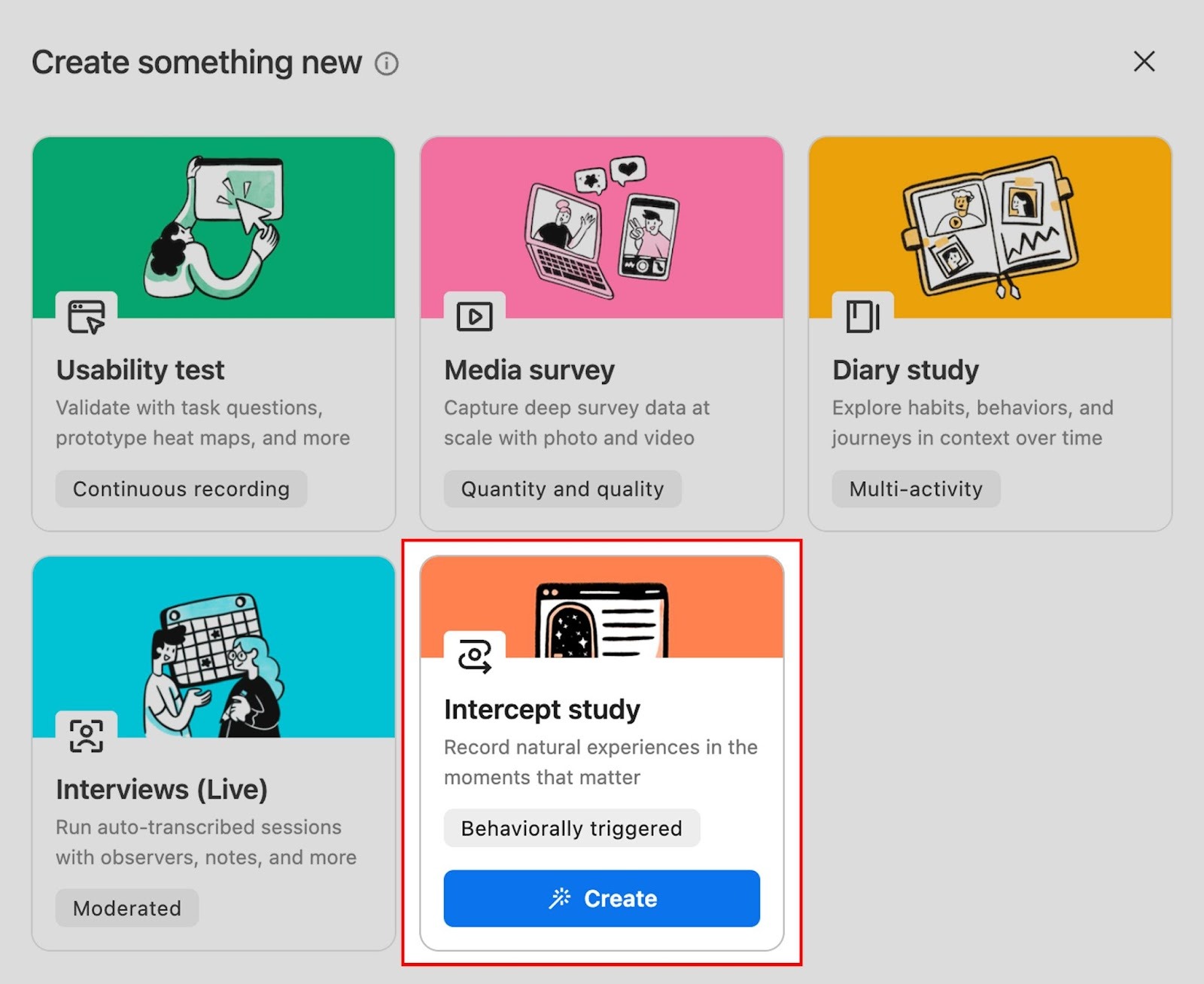Click the Media survey play icon
This screenshot has width=1204, height=984.
tap(475, 317)
